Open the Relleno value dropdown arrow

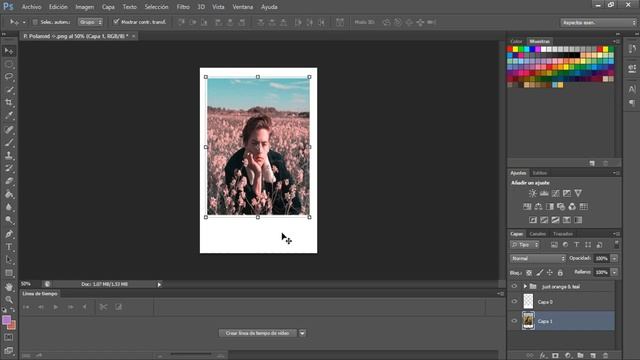(x=614, y=272)
